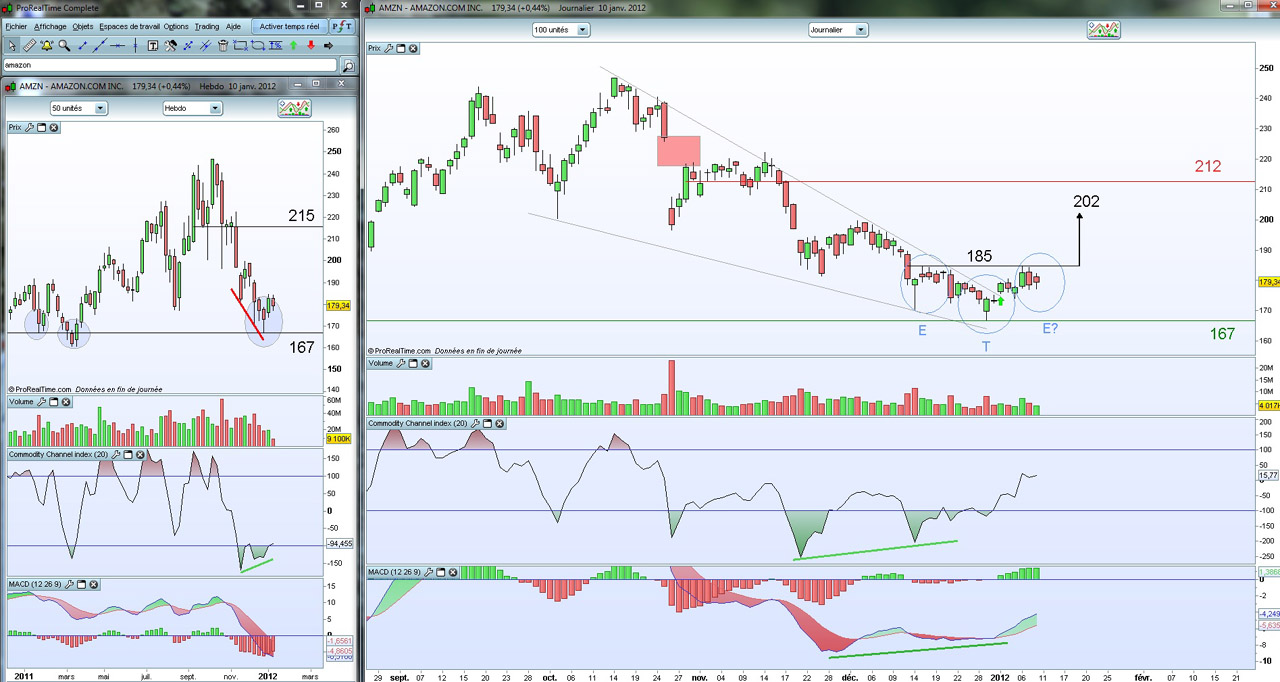Open the Aide menu
Viewport: 1280px width, 682px height.
pyautogui.click(x=233, y=26)
